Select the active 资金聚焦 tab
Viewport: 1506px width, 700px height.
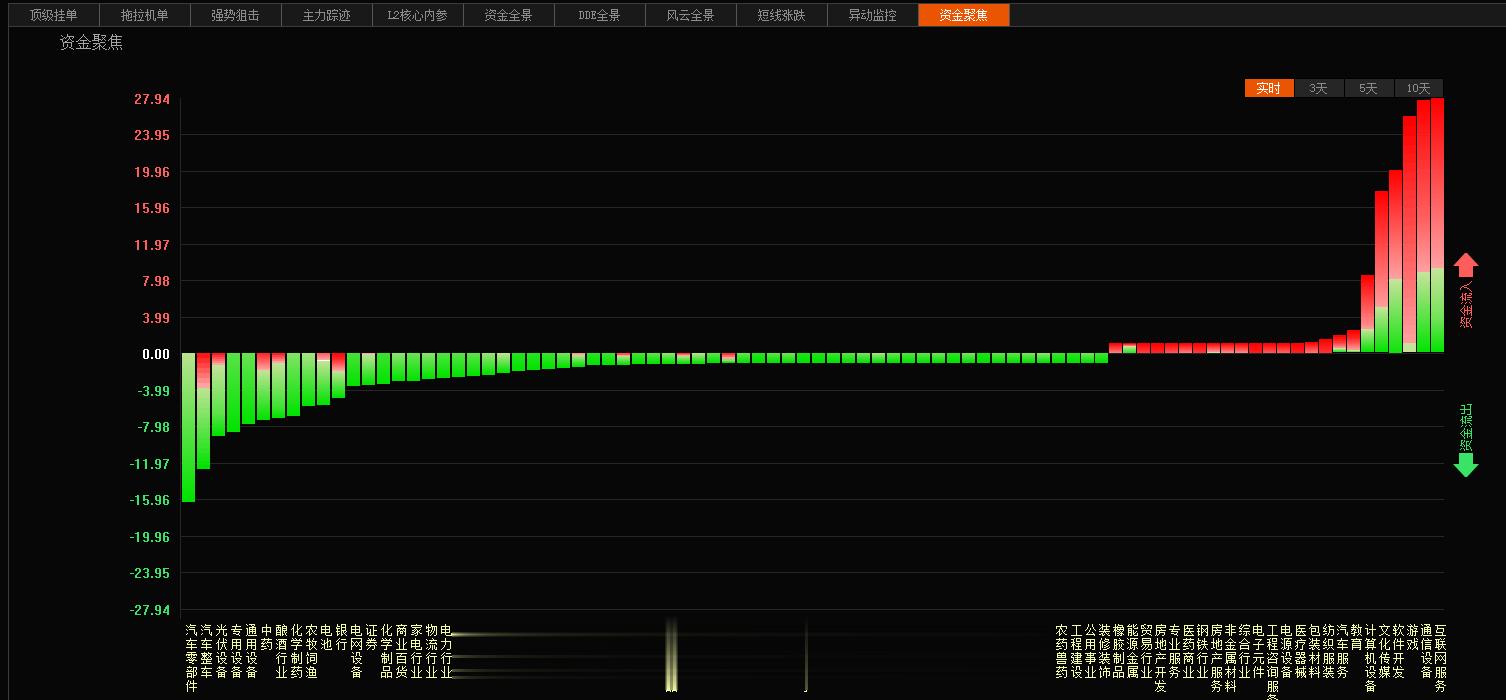(x=964, y=15)
